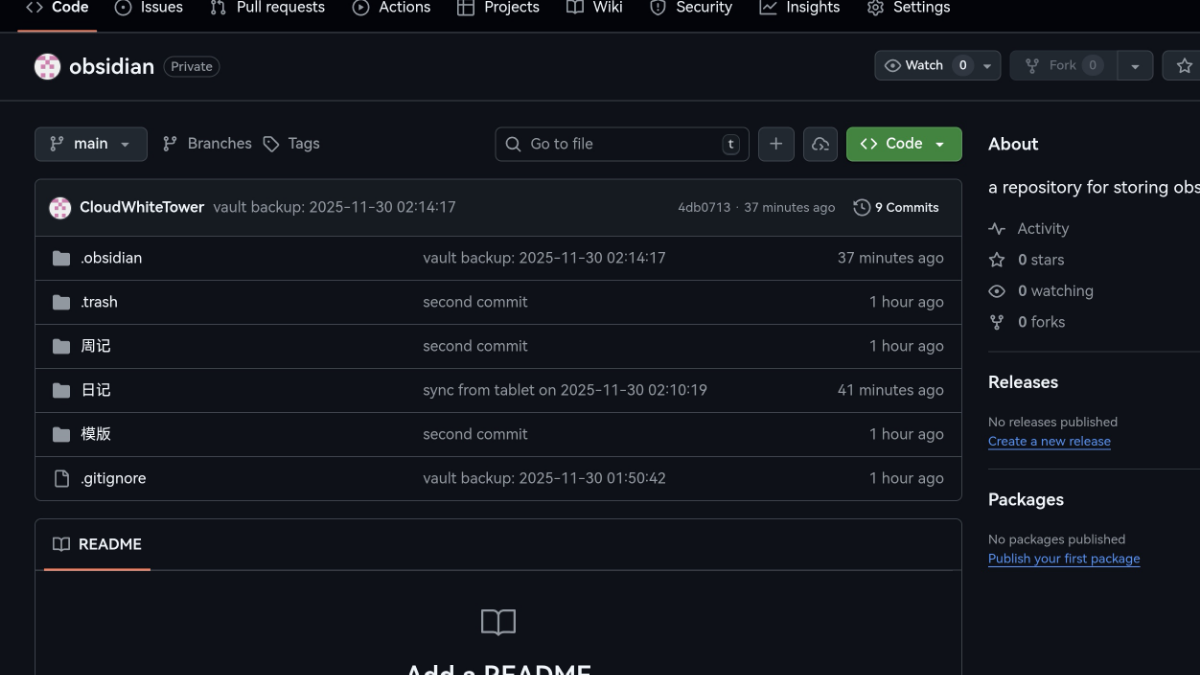Click the Packages heading

(x=1026, y=500)
